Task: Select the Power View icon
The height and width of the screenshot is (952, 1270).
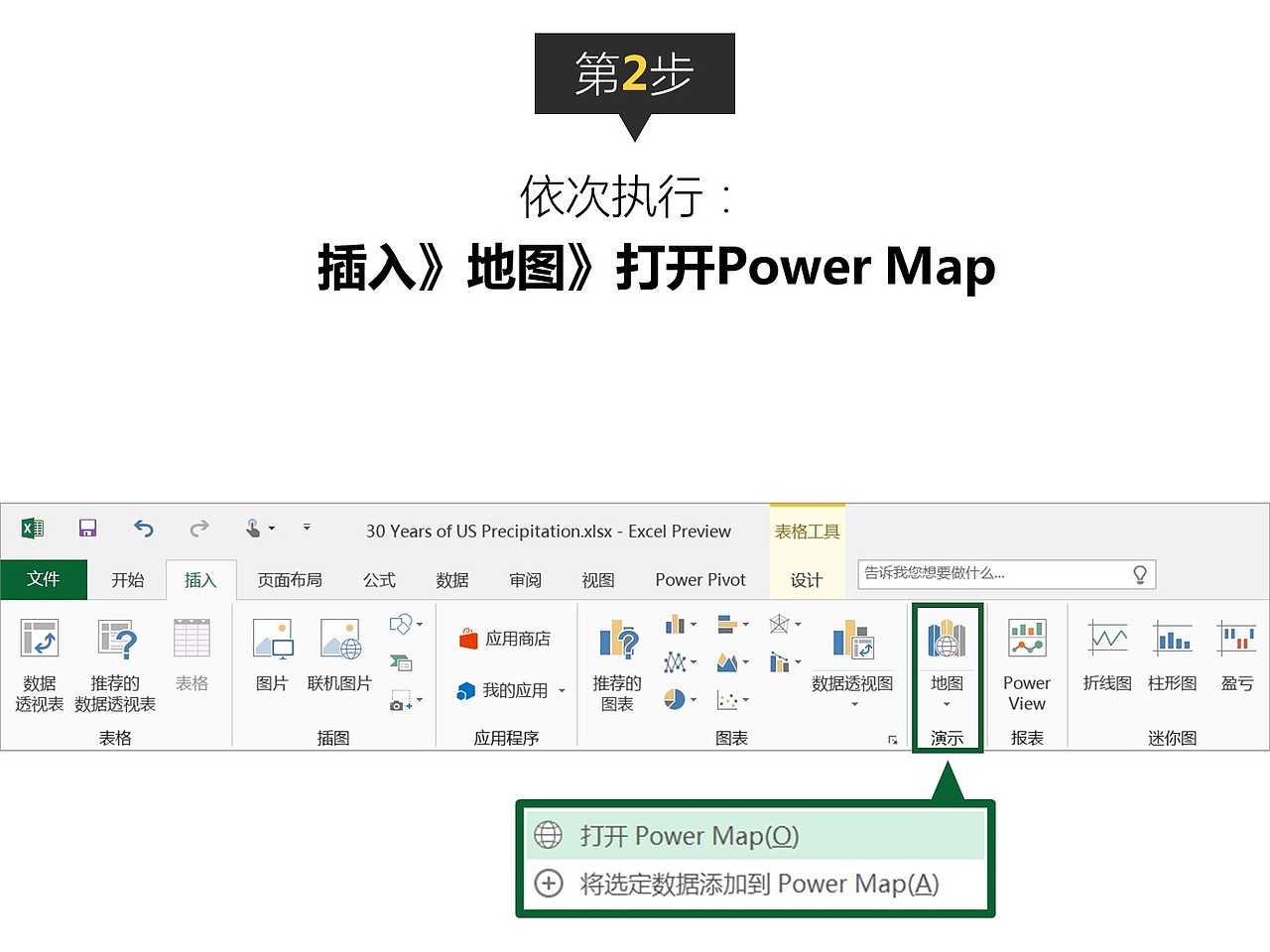Action: [x=1026, y=662]
